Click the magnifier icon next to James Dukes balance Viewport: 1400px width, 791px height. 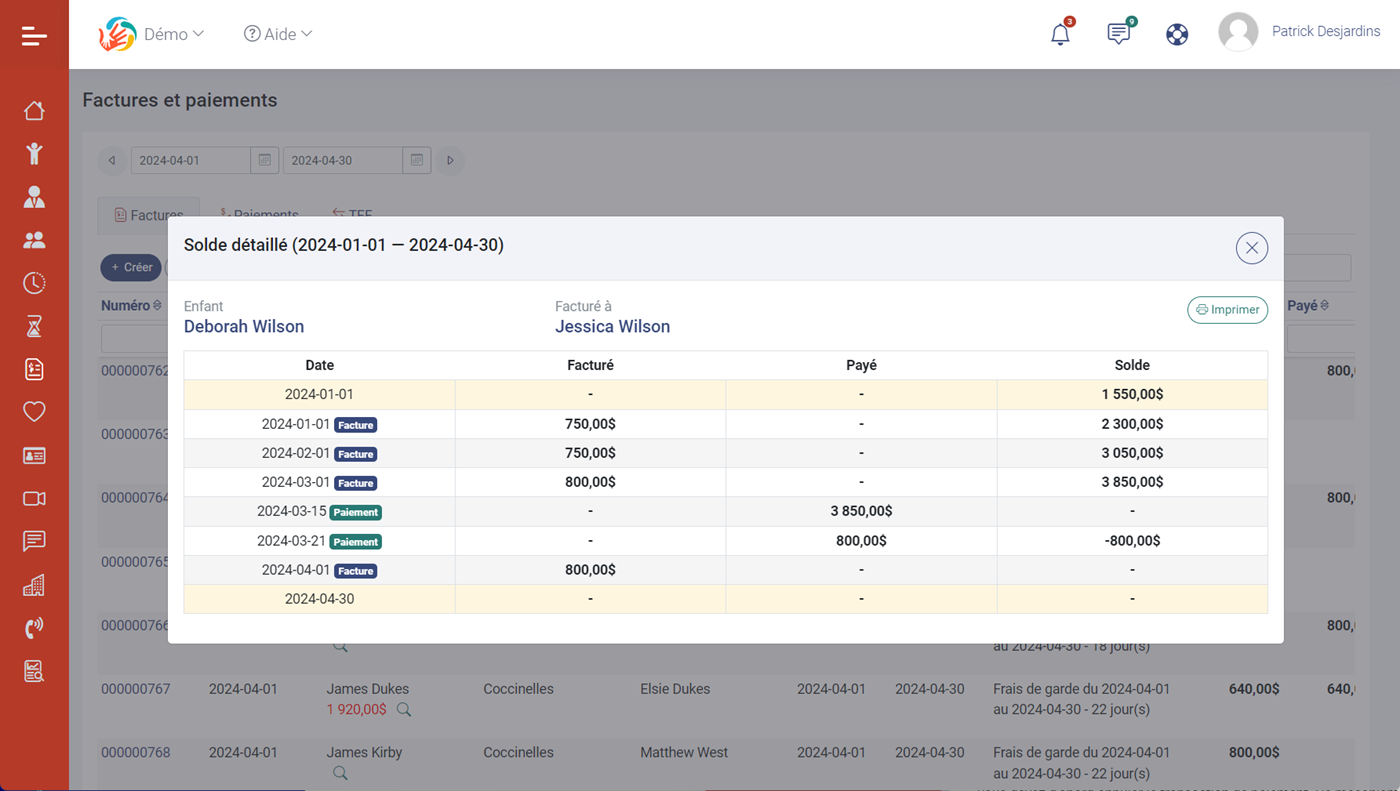click(404, 710)
